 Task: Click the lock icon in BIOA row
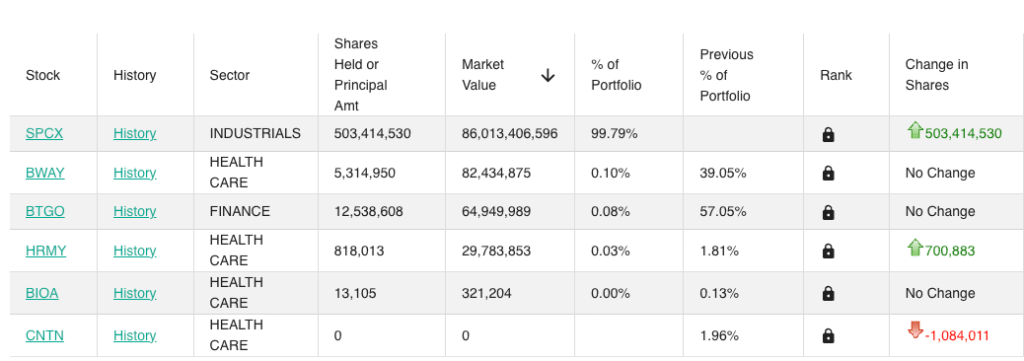[x=828, y=294]
